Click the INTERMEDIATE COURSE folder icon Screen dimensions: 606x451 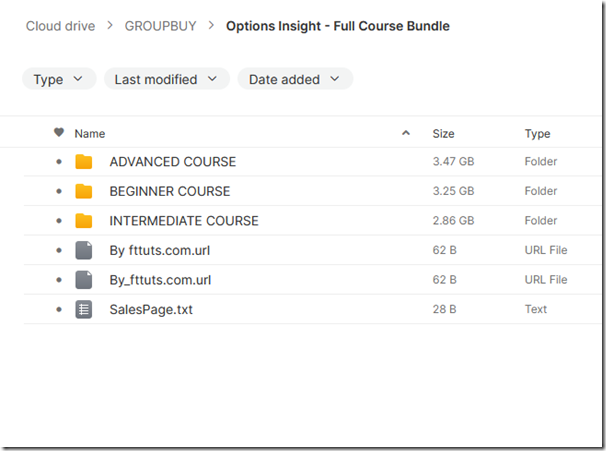83,221
